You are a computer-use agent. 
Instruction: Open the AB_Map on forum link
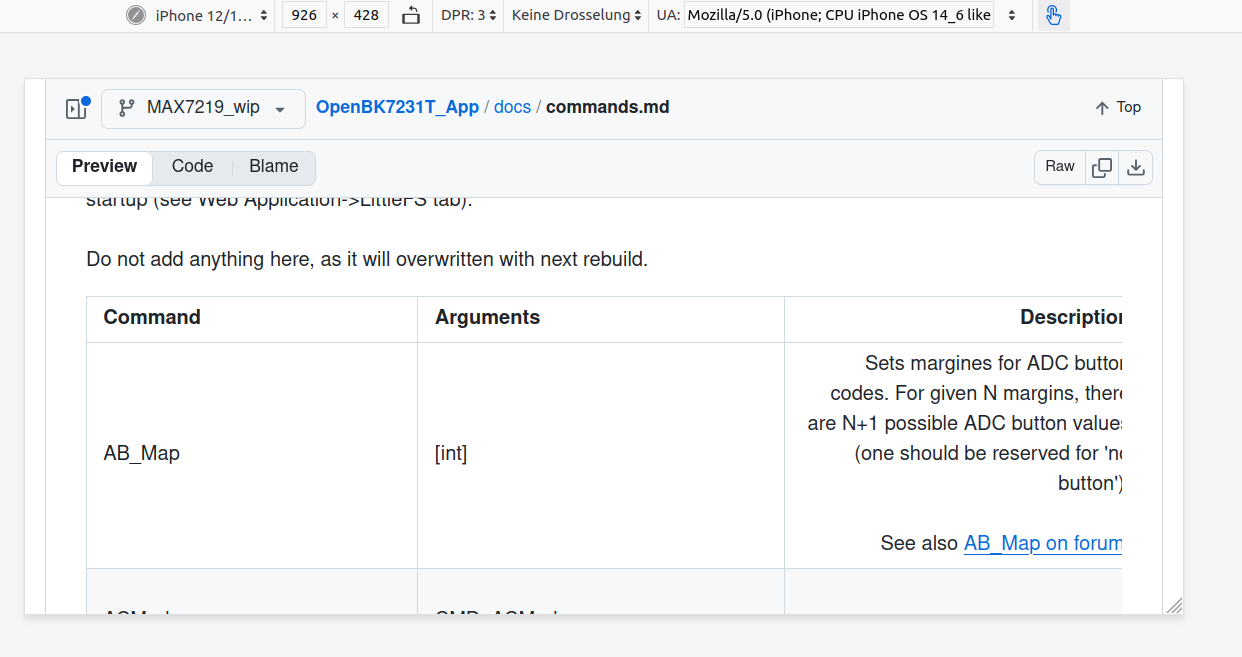1042,543
